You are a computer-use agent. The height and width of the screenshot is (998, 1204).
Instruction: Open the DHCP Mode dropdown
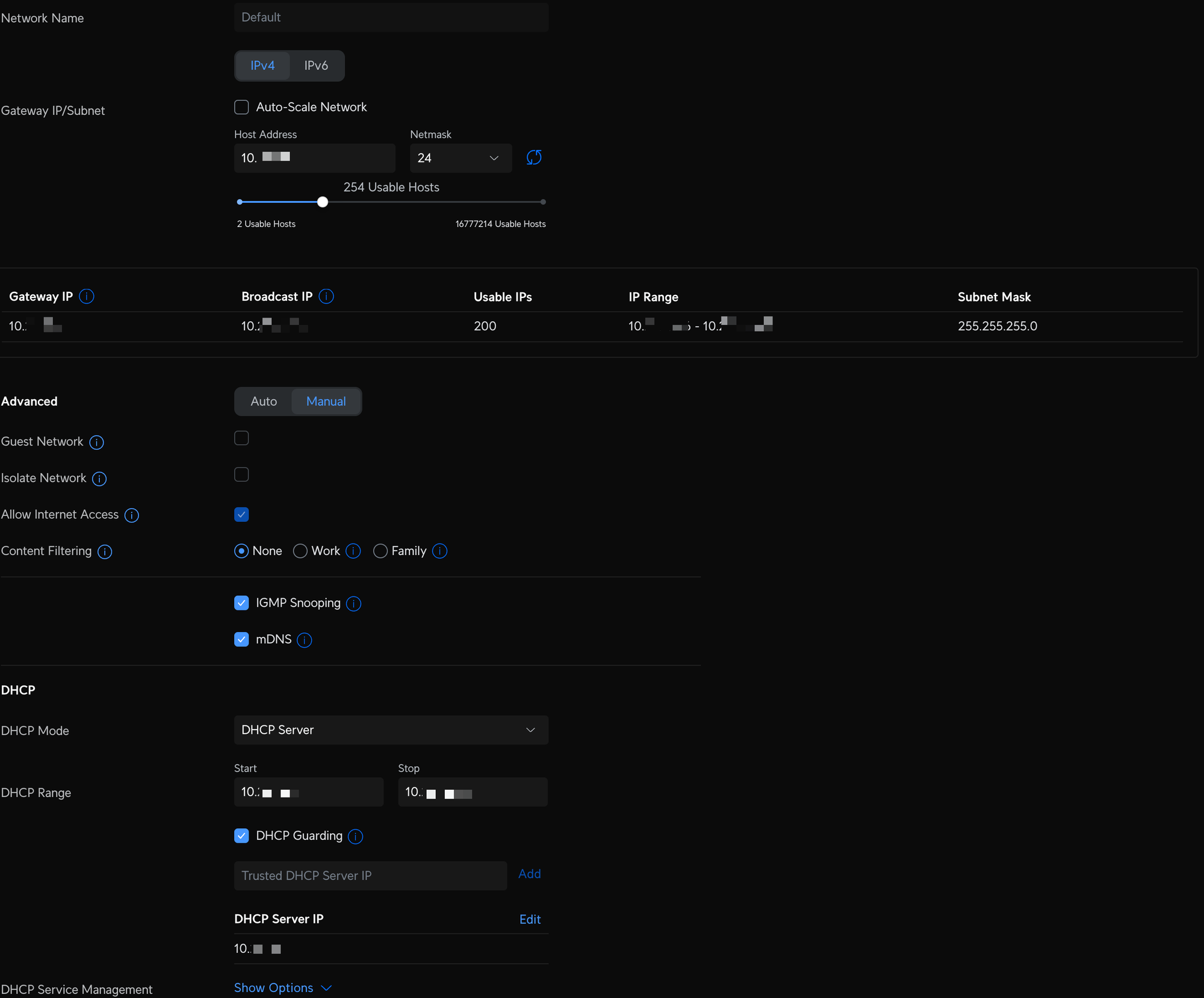[391, 730]
